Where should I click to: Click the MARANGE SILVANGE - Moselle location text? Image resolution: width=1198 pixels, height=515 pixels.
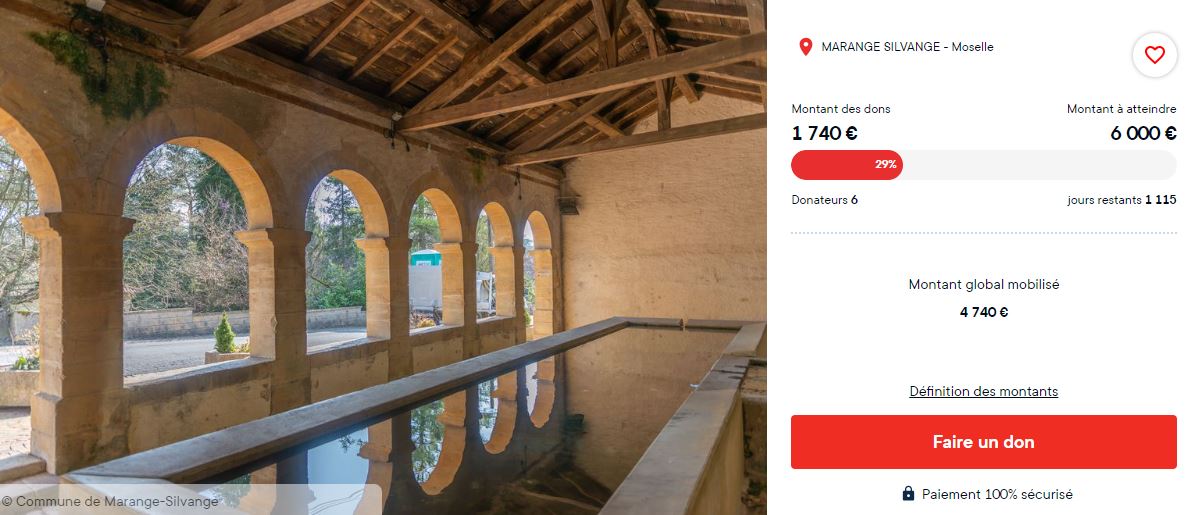point(907,47)
